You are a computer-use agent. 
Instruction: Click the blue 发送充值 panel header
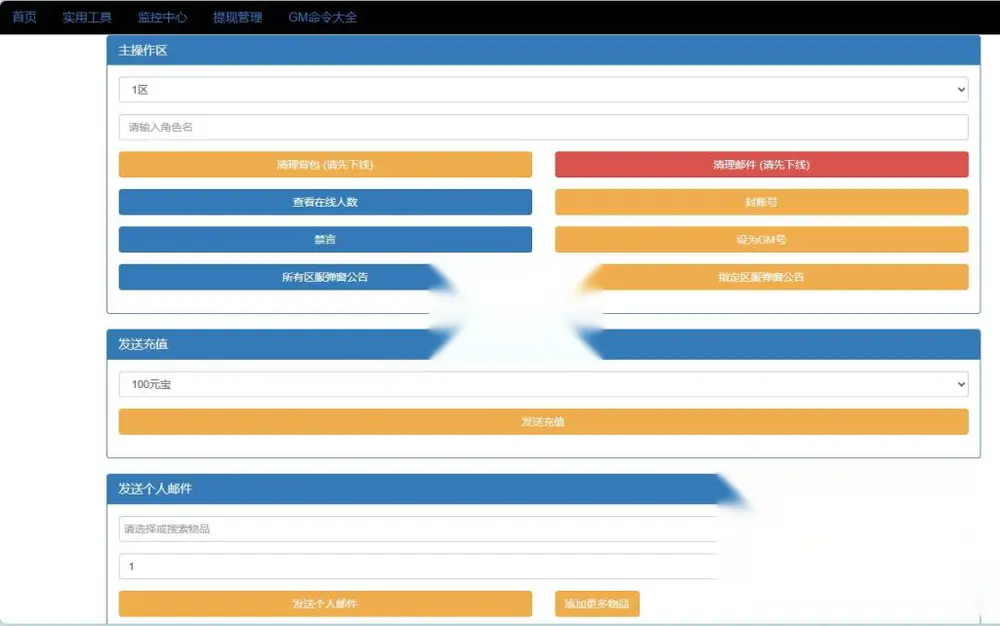[x=543, y=344]
